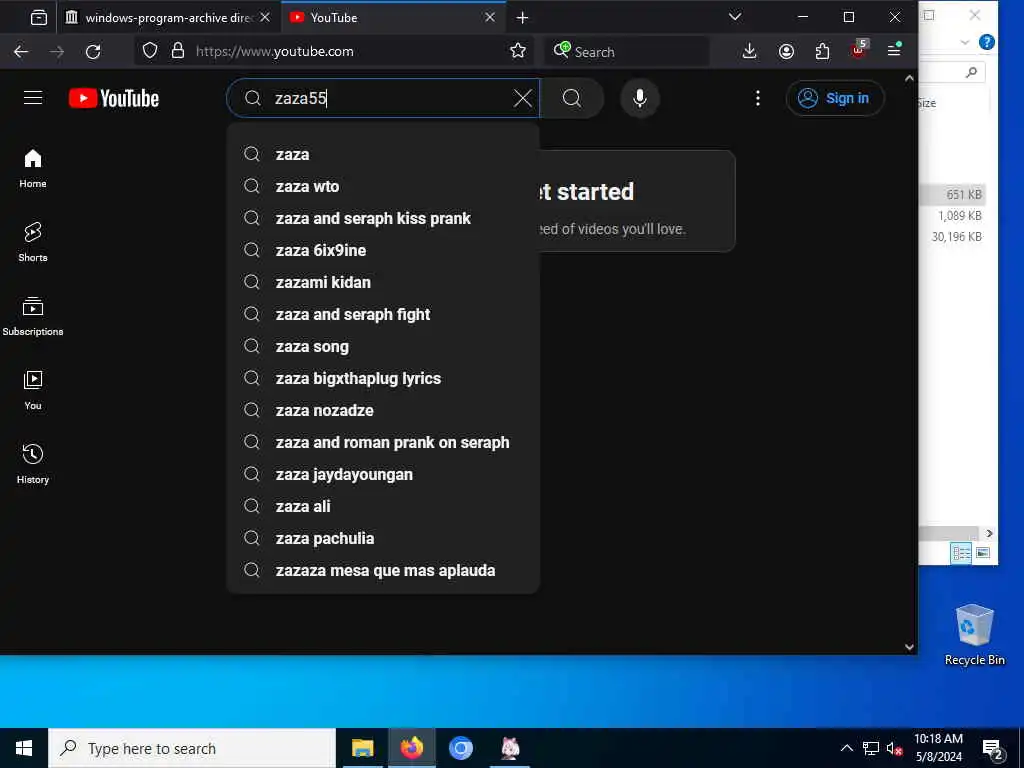1024x768 pixels.
Task: Open the Firefox downloads panel
Action: coord(750,51)
